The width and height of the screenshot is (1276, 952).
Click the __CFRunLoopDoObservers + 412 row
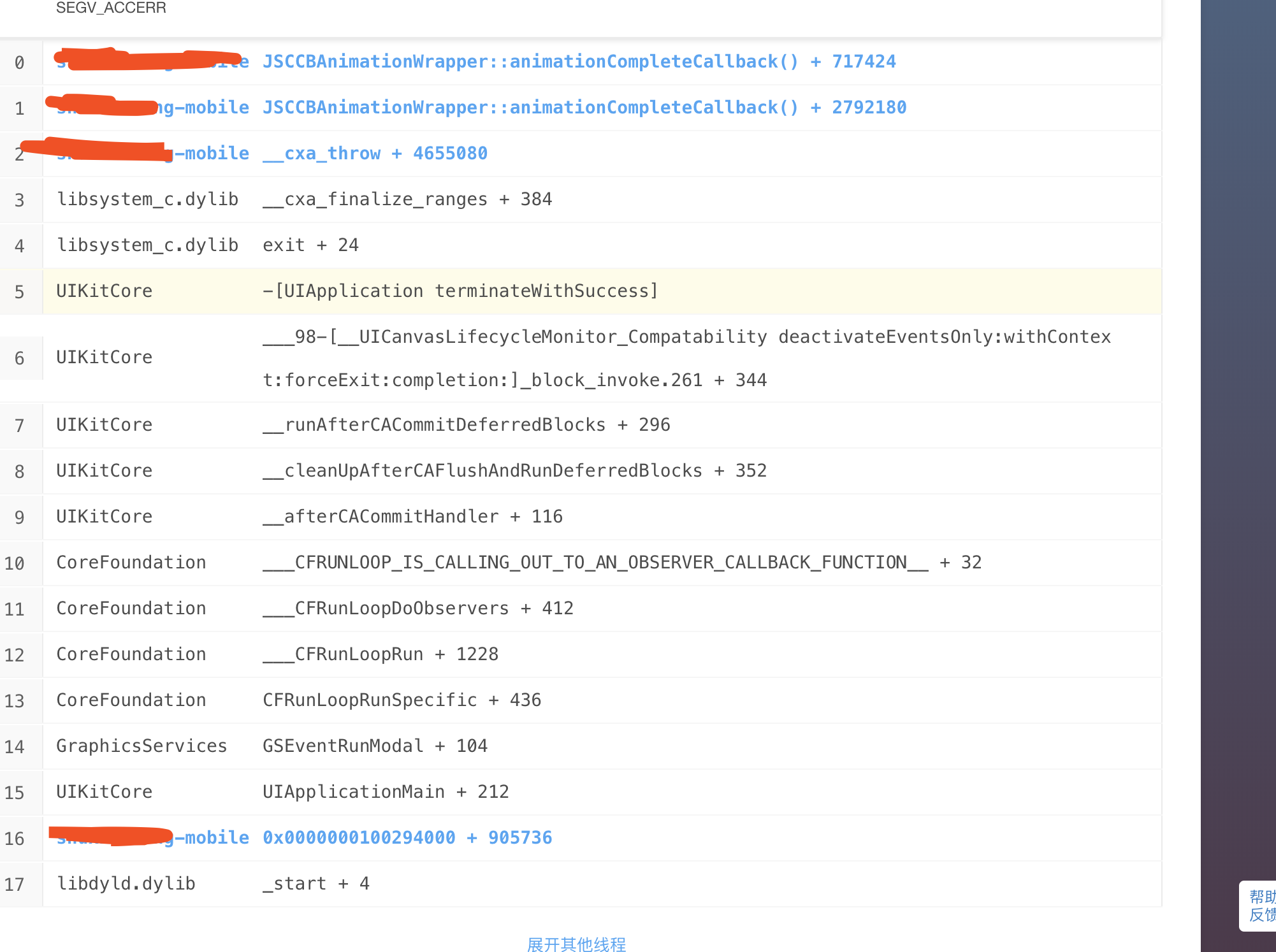417,609
